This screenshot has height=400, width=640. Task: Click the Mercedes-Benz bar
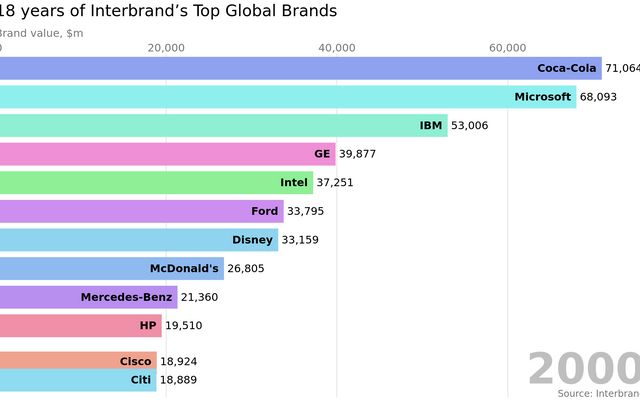point(88,297)
